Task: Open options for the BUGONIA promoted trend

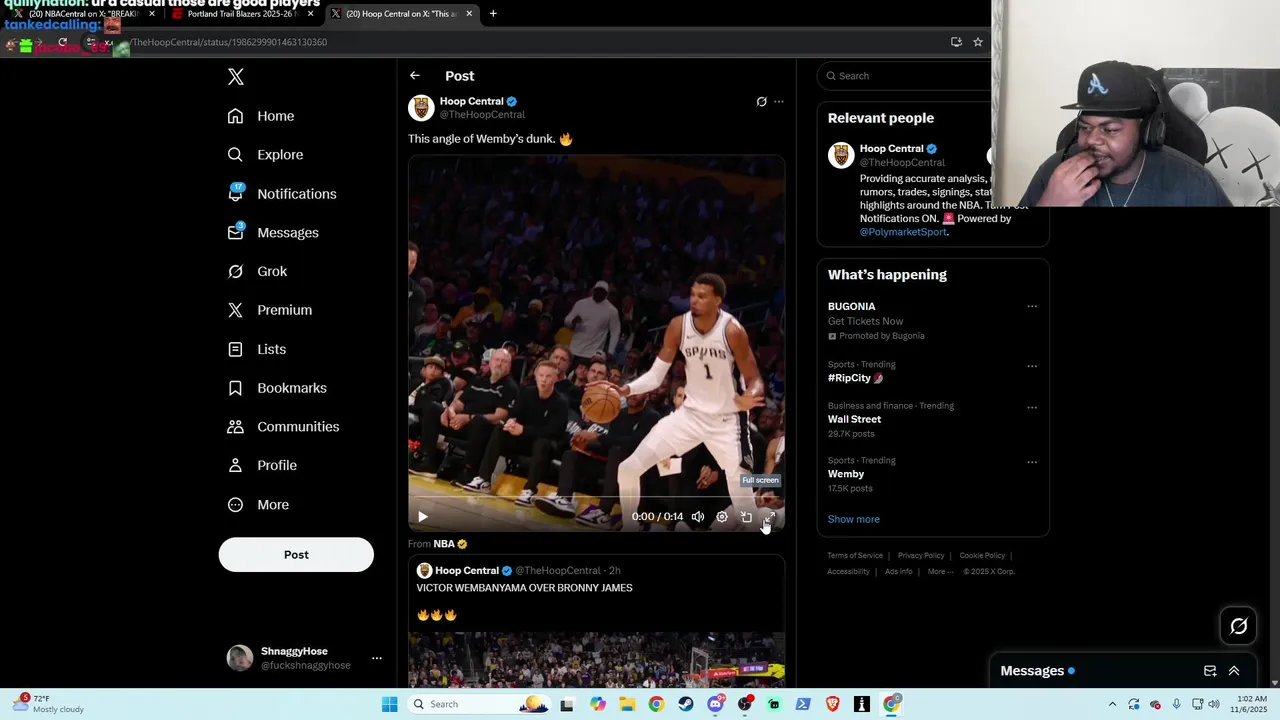Action: click(1032, 307)
